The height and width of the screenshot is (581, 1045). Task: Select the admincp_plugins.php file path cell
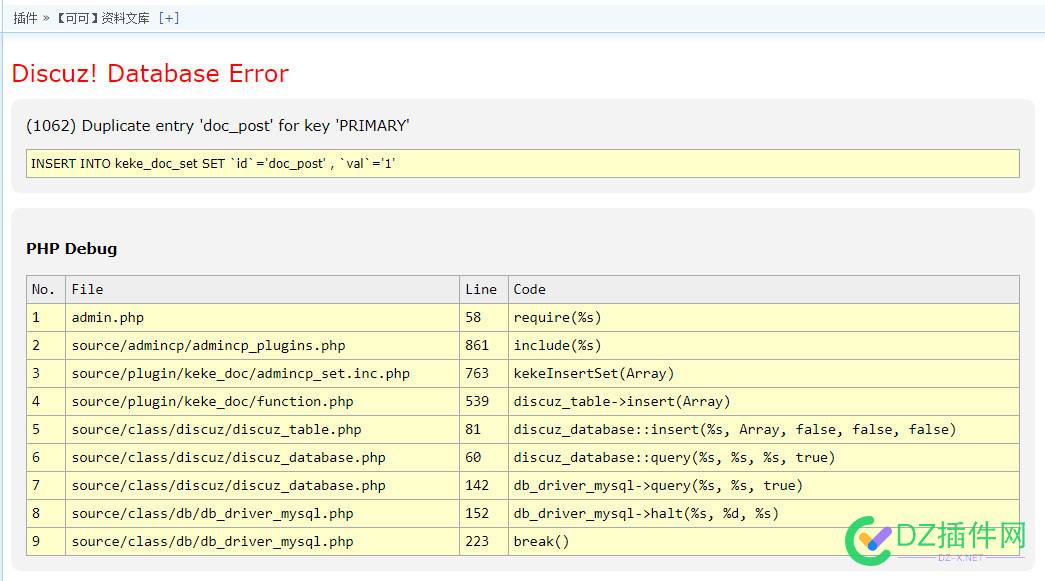click(x=208, y=346)
